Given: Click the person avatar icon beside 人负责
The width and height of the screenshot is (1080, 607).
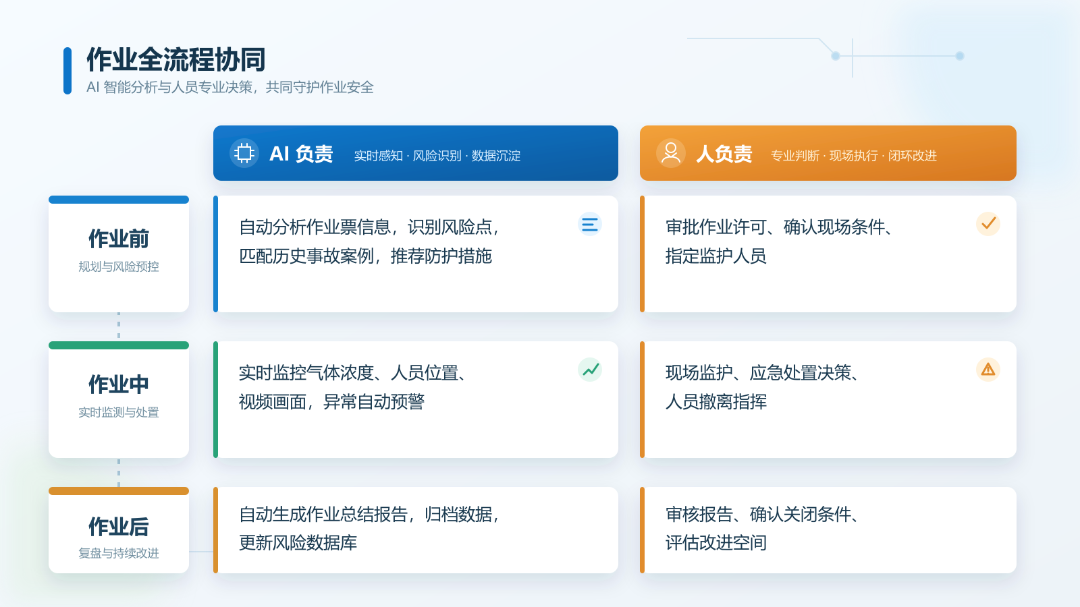Looking at the screenshot, I should [670, 153].
